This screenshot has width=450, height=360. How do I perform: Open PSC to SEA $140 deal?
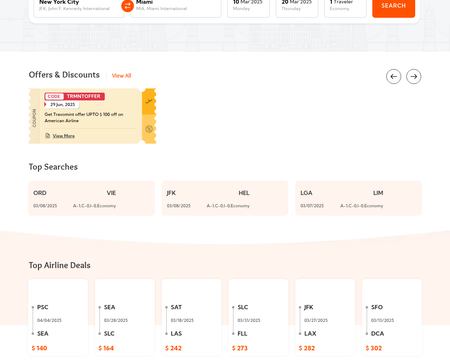click(58, 317)
